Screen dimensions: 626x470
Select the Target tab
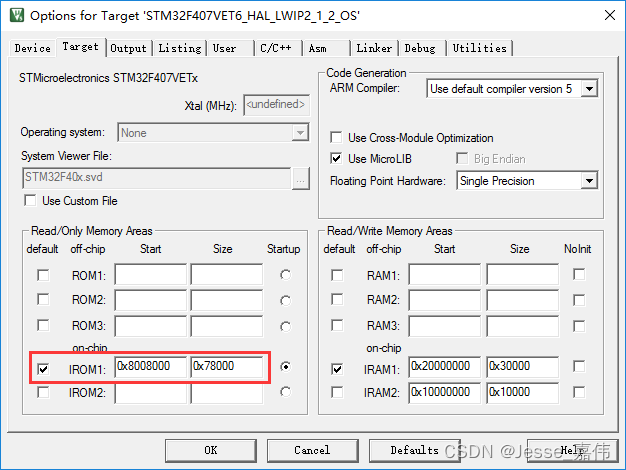click(81, 47)
